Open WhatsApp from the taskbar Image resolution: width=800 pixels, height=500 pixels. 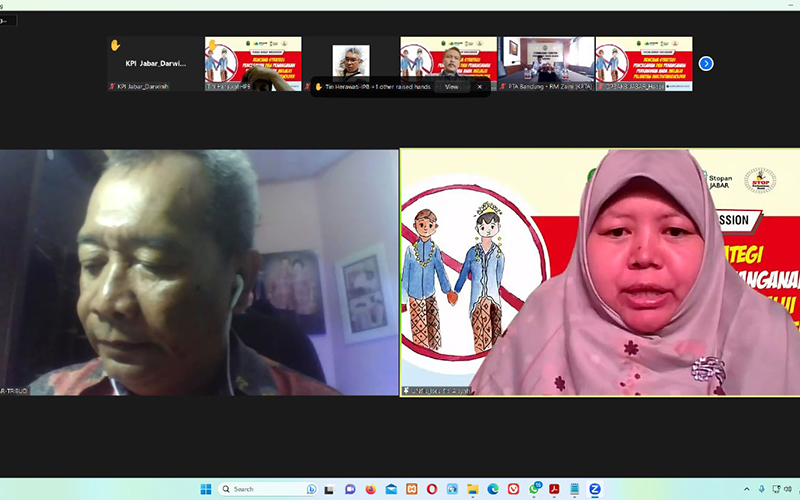coord(535,489)
